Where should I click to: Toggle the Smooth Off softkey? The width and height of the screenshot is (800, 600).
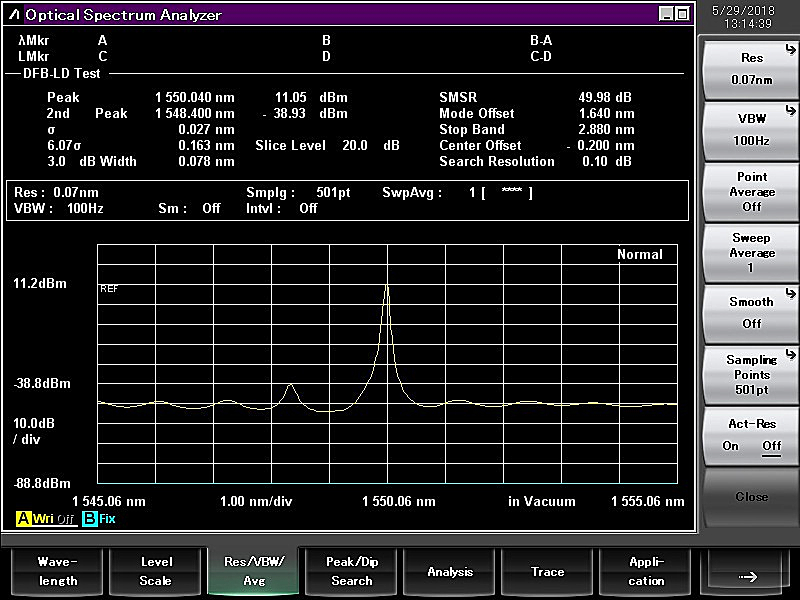click(x=751, y=312)
